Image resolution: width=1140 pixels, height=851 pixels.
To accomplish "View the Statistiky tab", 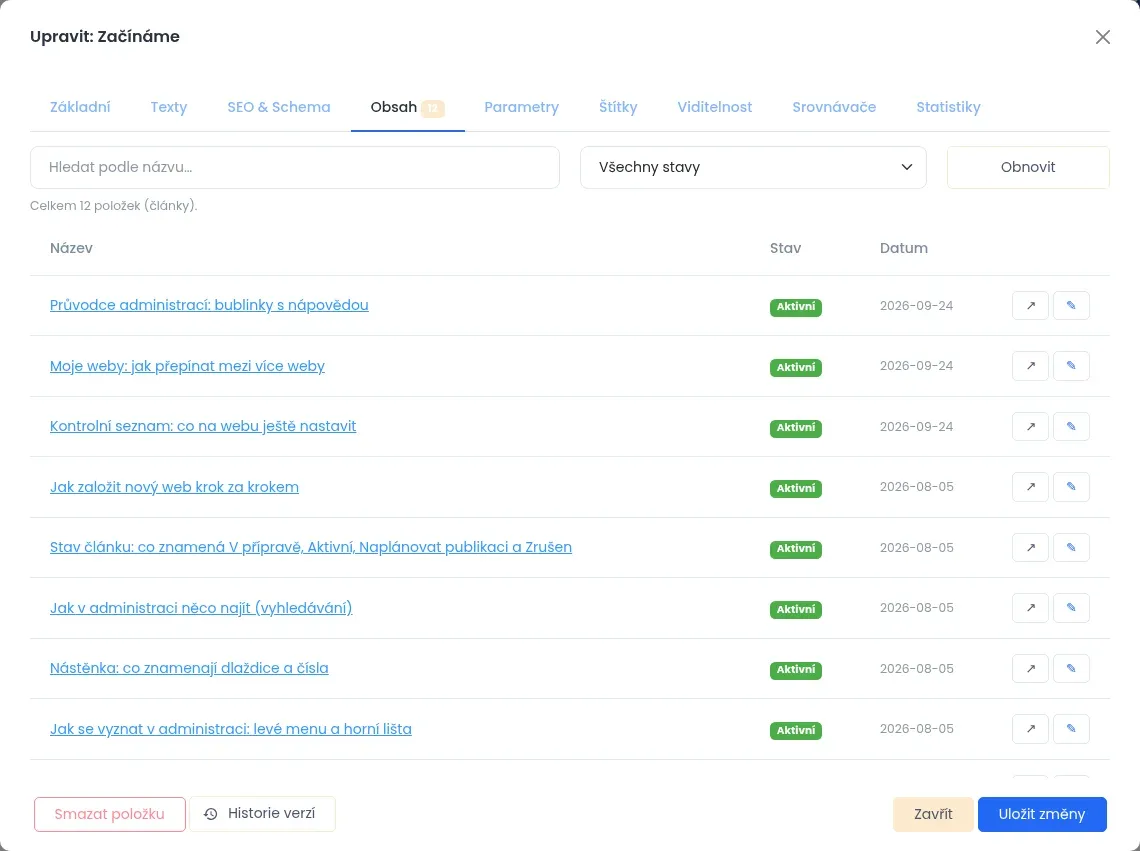I will point(948,108).
